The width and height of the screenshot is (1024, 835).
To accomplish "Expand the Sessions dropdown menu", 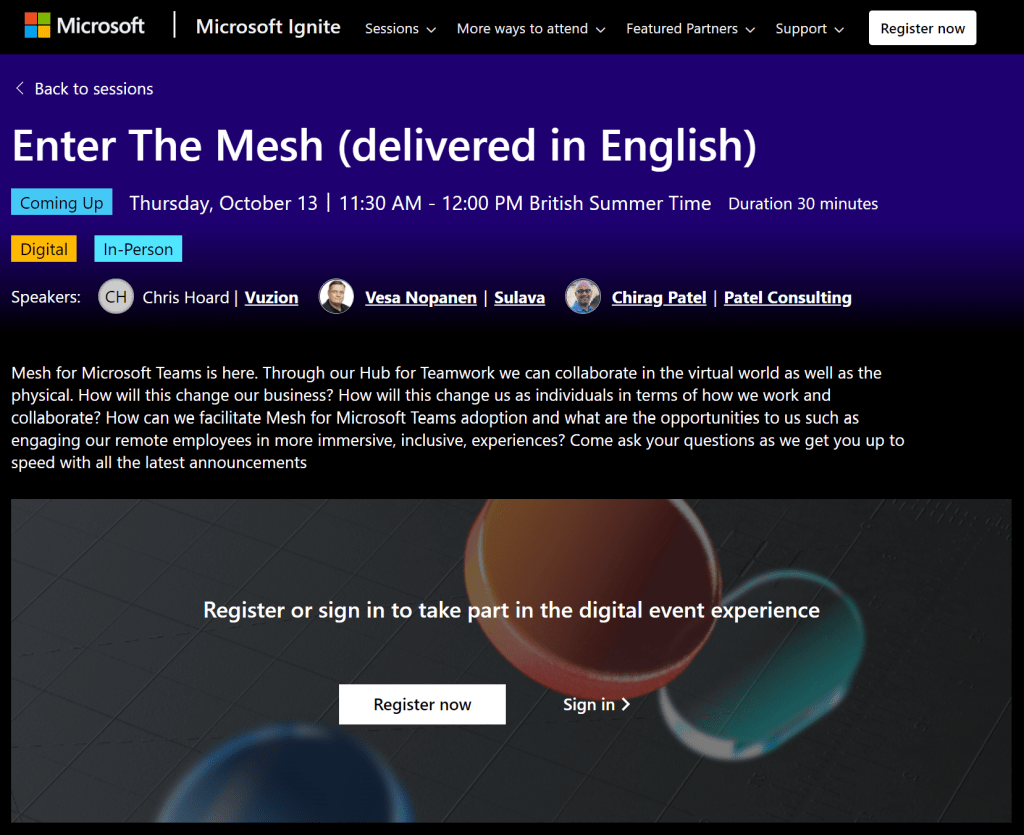I will point(400,29).
